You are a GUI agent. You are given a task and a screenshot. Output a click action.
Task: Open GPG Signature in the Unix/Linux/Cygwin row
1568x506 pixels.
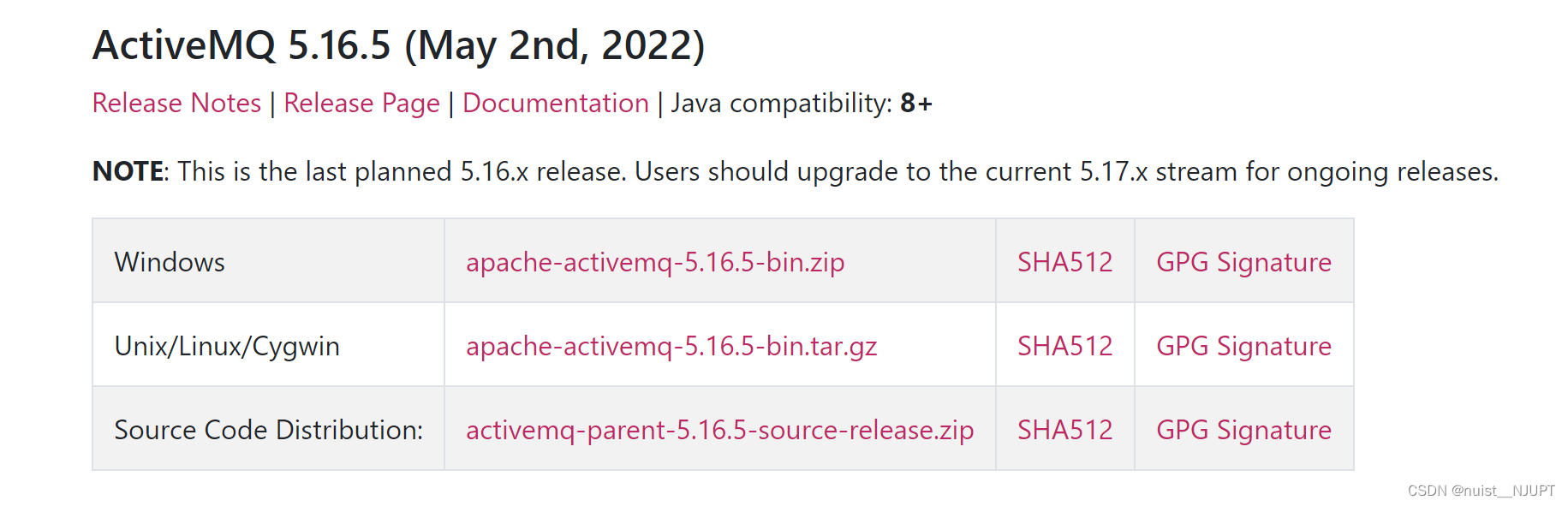pos(1243,346)
